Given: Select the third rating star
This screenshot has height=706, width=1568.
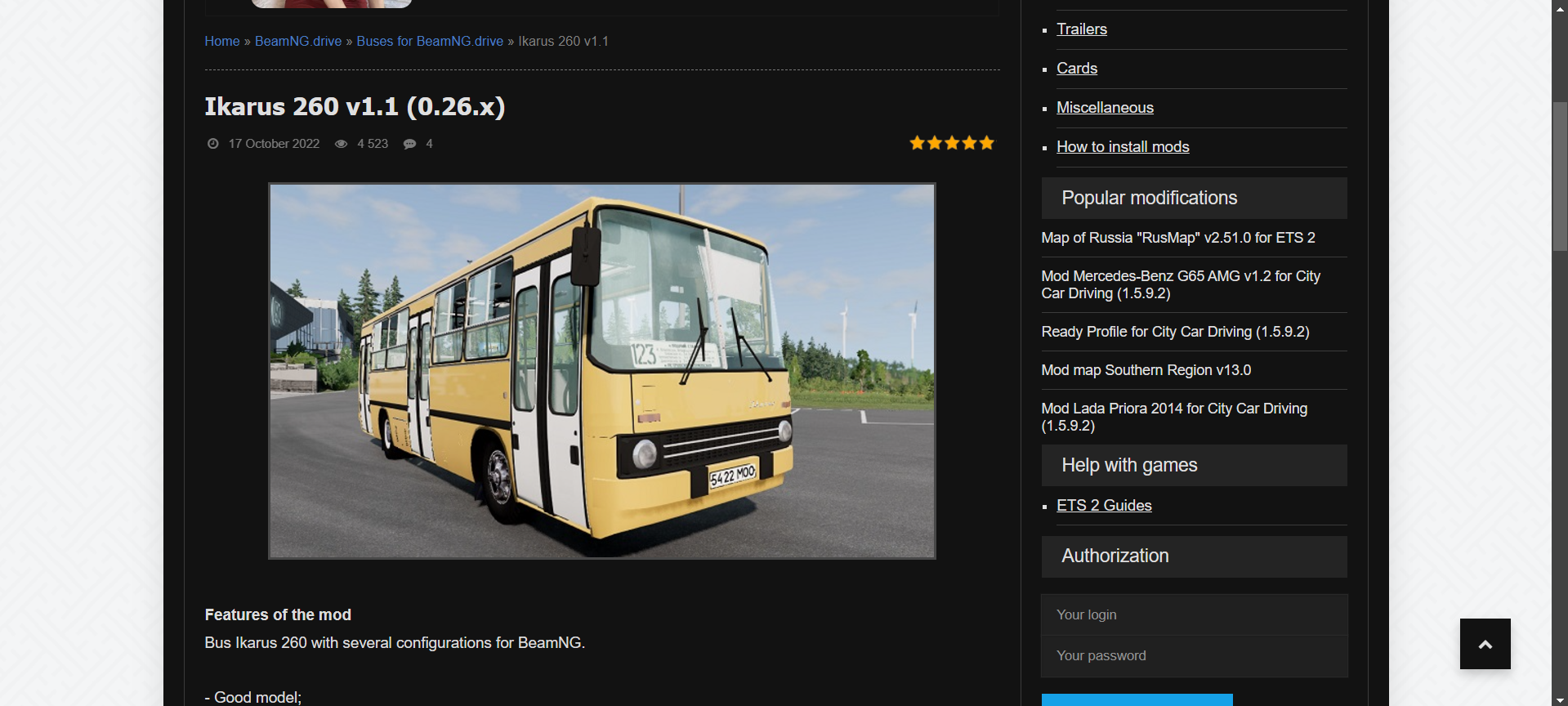Looking at the screenshot, I should click(x=952, y=143).
